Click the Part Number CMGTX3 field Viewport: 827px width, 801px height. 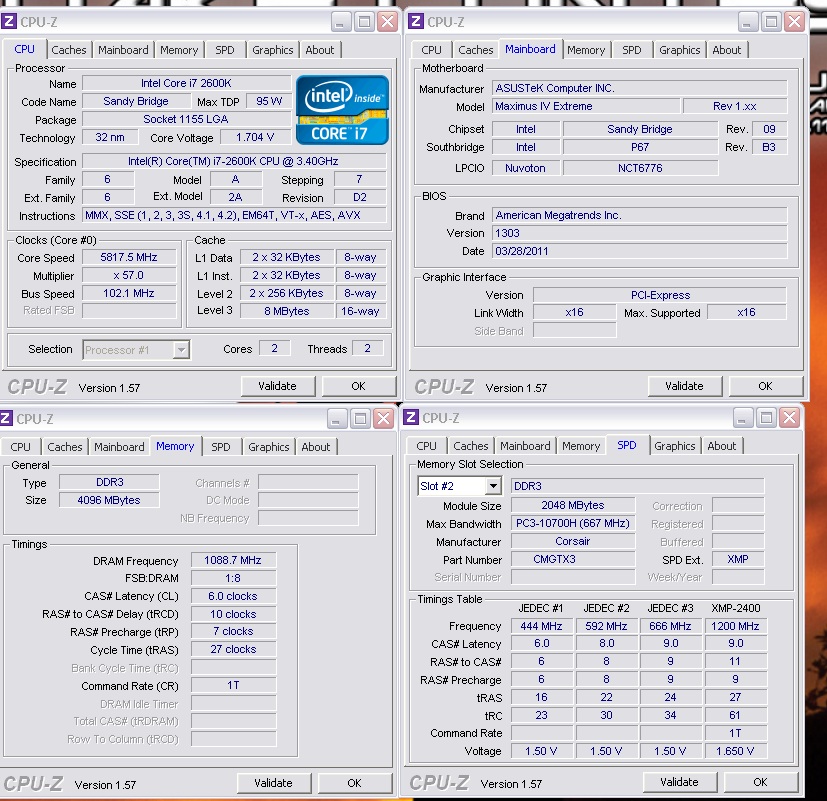[x=573, y=560]
